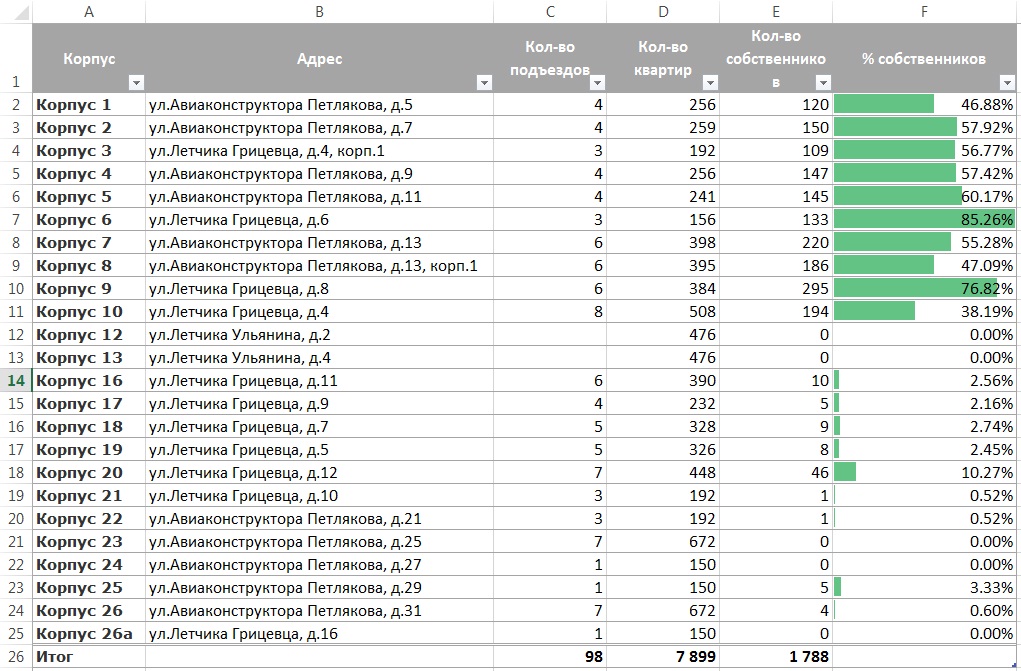
Task: Select column A header
Action: point(89,12)
